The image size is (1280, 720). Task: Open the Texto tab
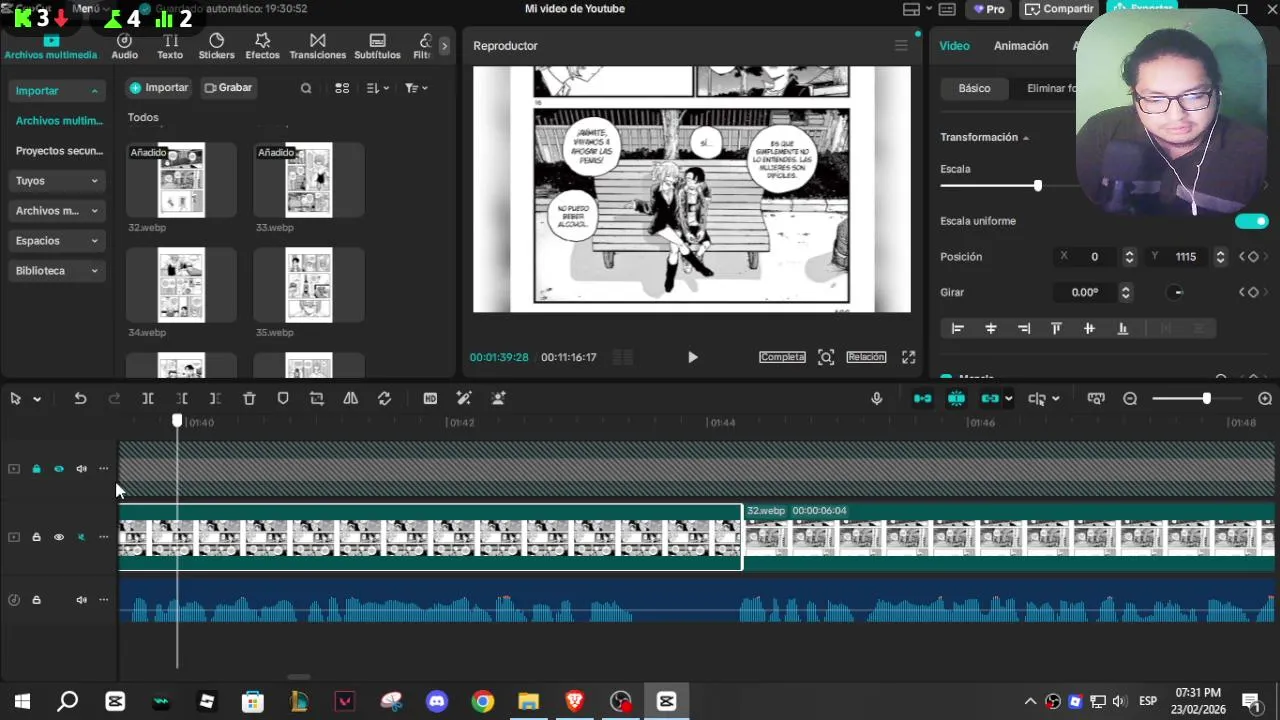[x=170, y=46]
